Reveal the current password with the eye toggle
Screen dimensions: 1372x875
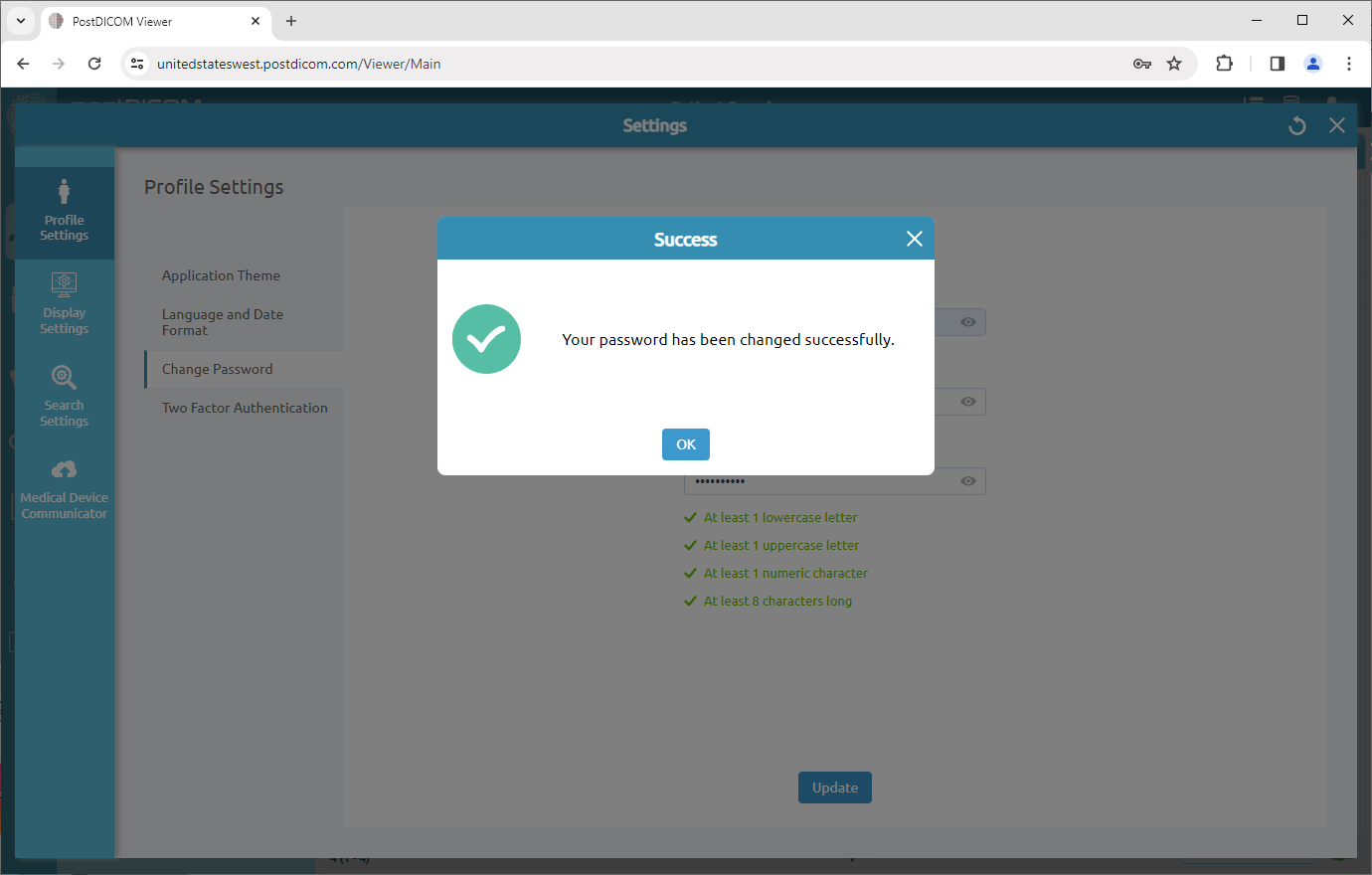coord(967,321)
